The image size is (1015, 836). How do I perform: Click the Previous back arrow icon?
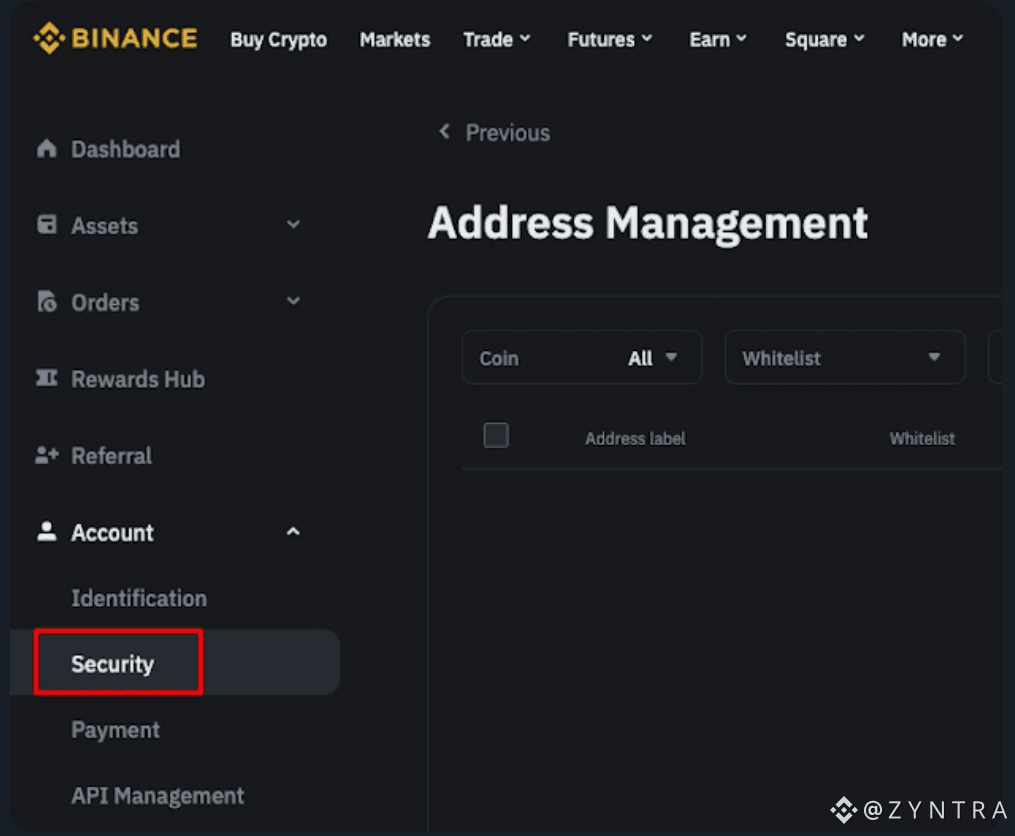tap(444, 132)
